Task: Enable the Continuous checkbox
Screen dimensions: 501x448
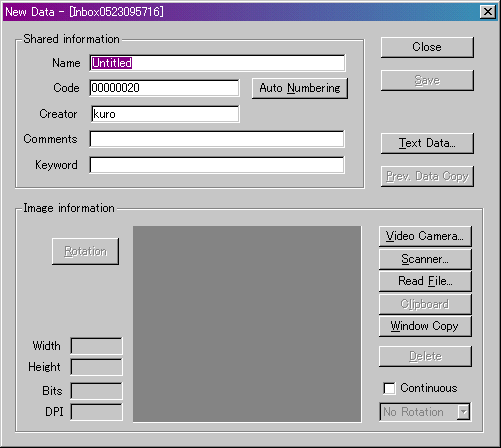Action: (389, 388)
